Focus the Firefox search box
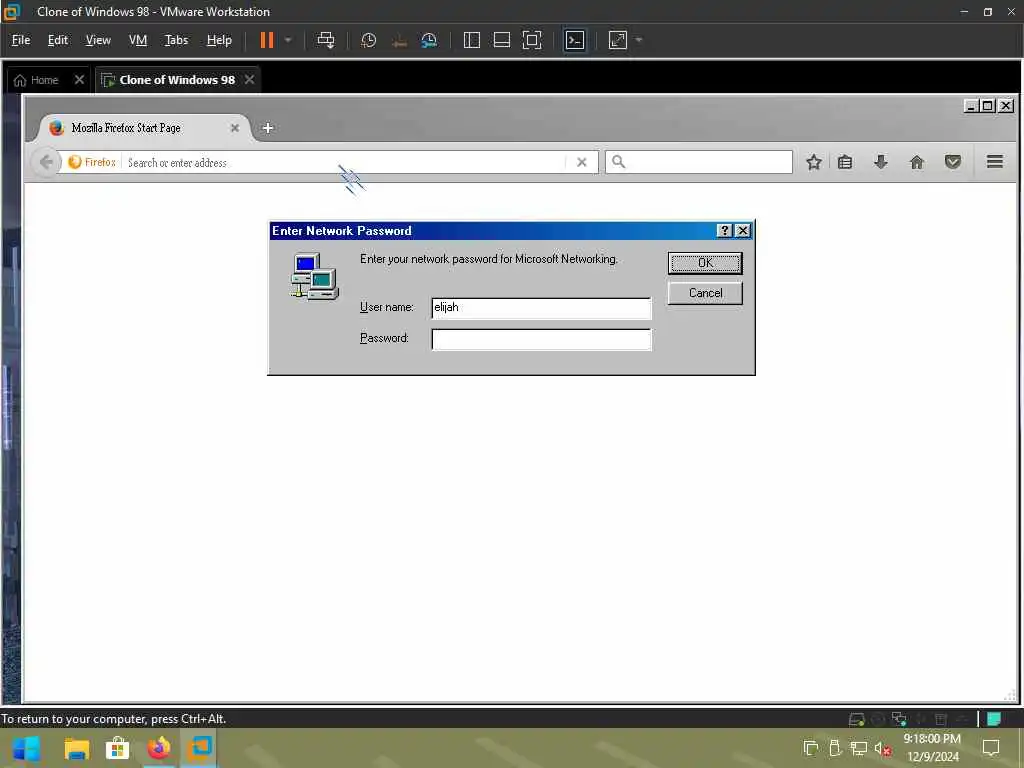 pyautogui.click(x=699, y=162)
